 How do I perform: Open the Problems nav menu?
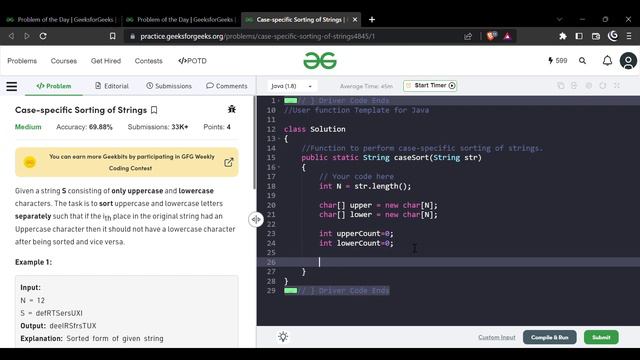pos(22,61)
